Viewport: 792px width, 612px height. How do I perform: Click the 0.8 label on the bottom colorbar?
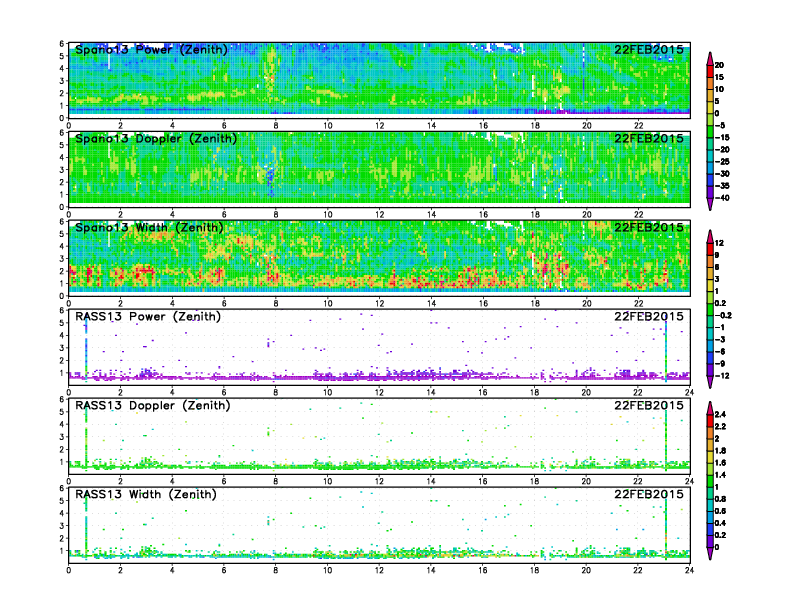tap(721, 499)
